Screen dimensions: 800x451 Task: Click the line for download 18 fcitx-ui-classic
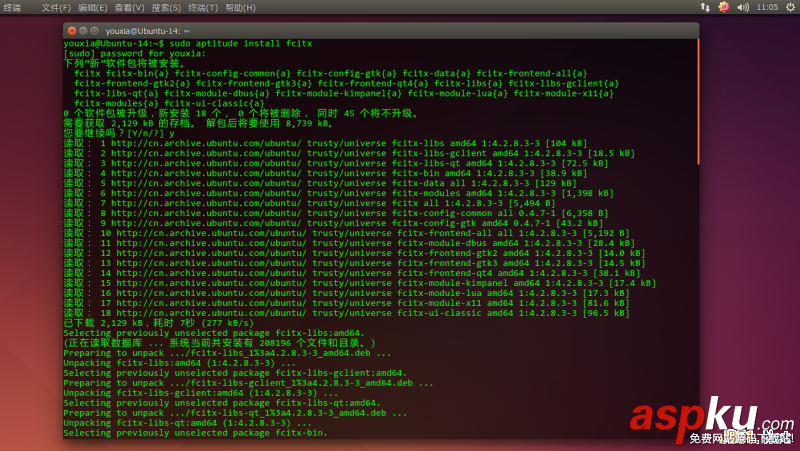(x=346, y=313)
